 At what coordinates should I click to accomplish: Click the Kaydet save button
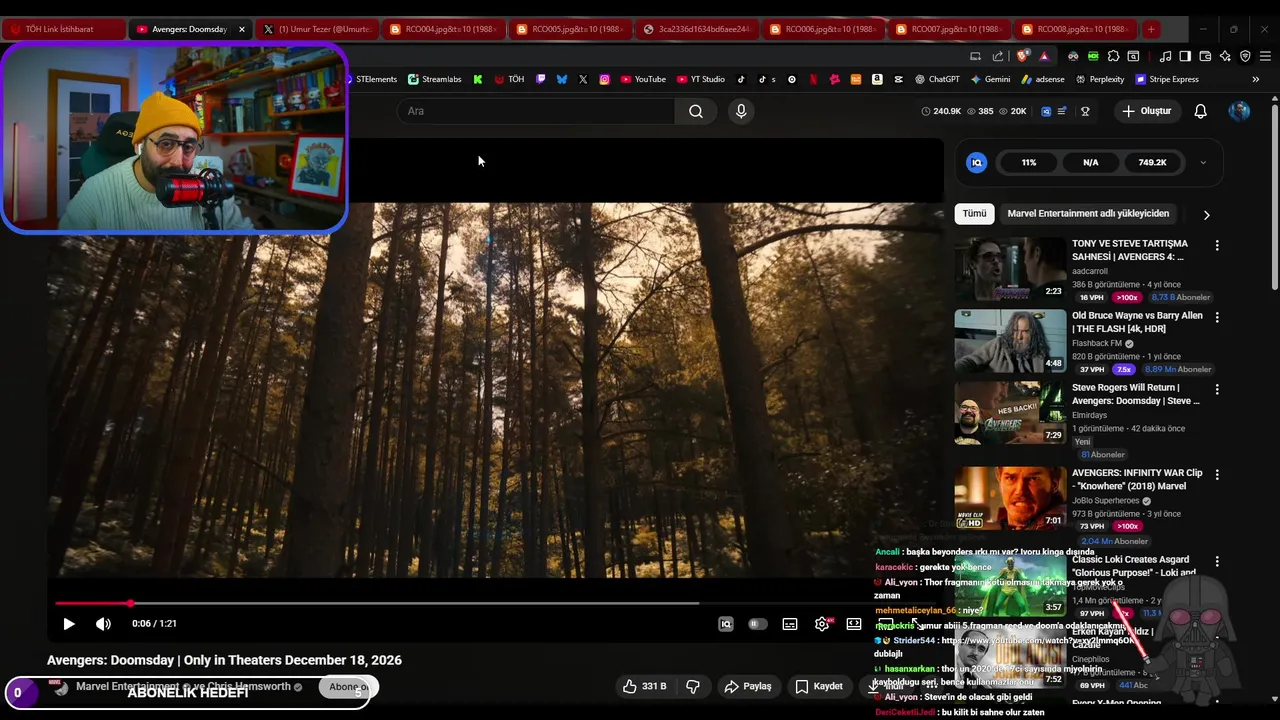point(819,686)
